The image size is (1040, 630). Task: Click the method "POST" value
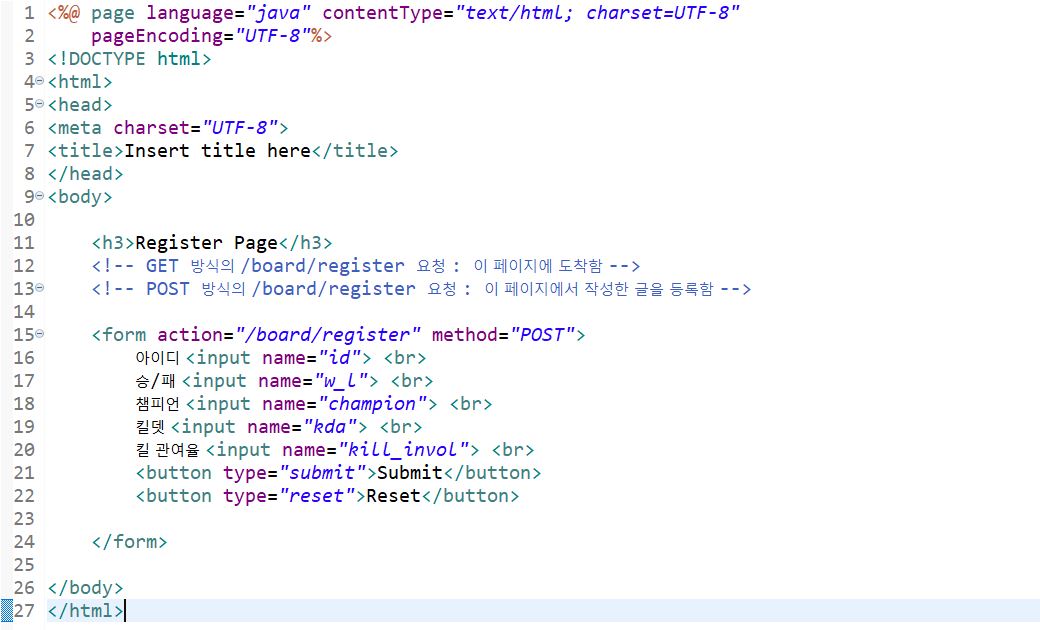(x=542, y=335)
